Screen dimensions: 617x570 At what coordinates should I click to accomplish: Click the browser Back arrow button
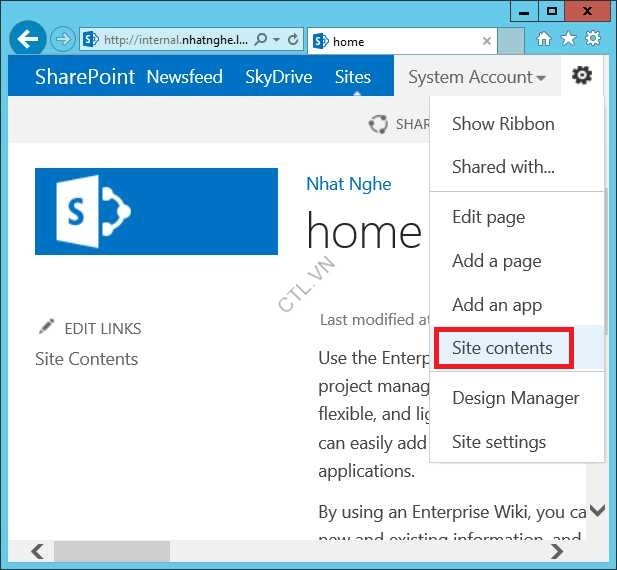(28, 39)
